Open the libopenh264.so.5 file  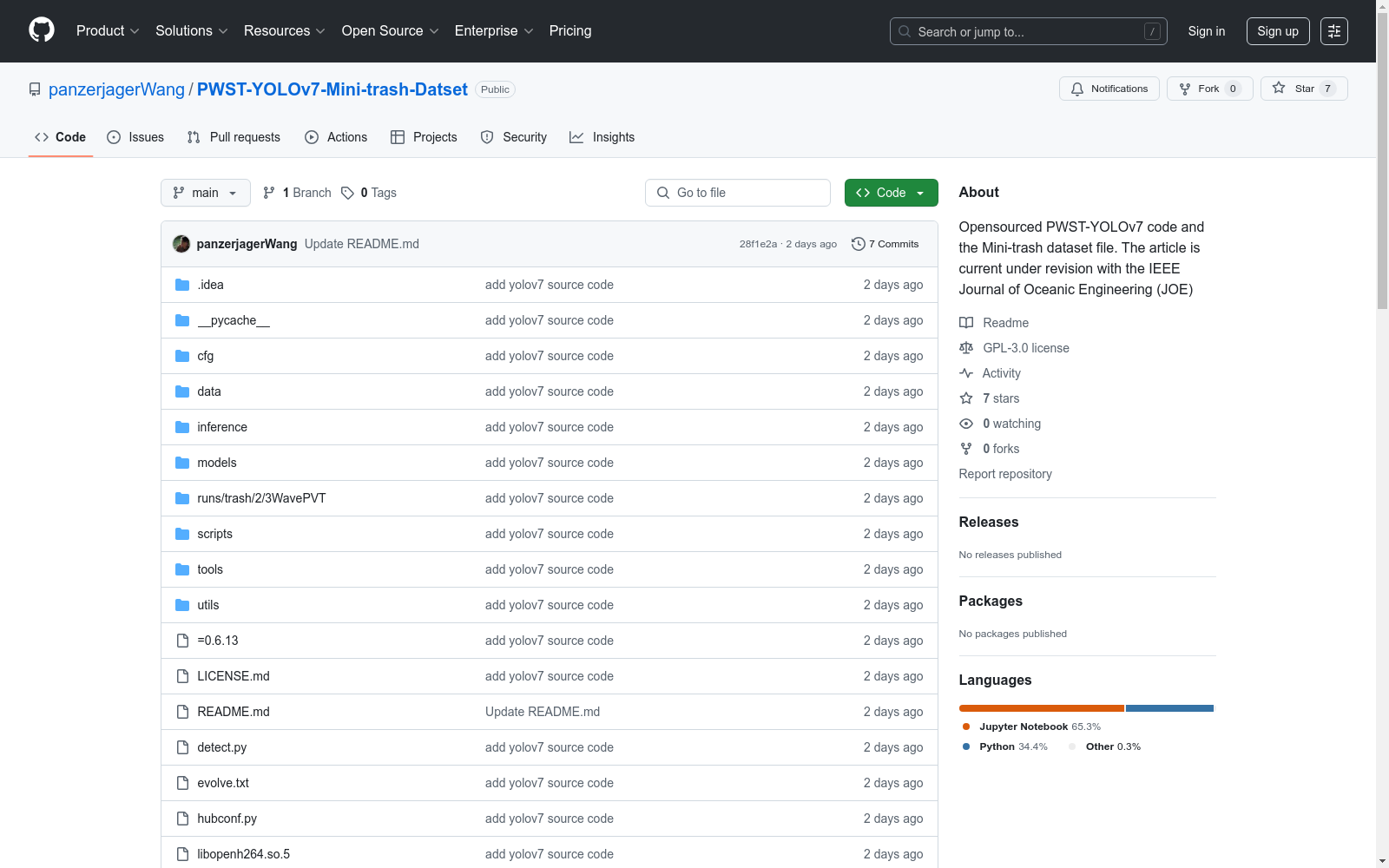[244, 854]
